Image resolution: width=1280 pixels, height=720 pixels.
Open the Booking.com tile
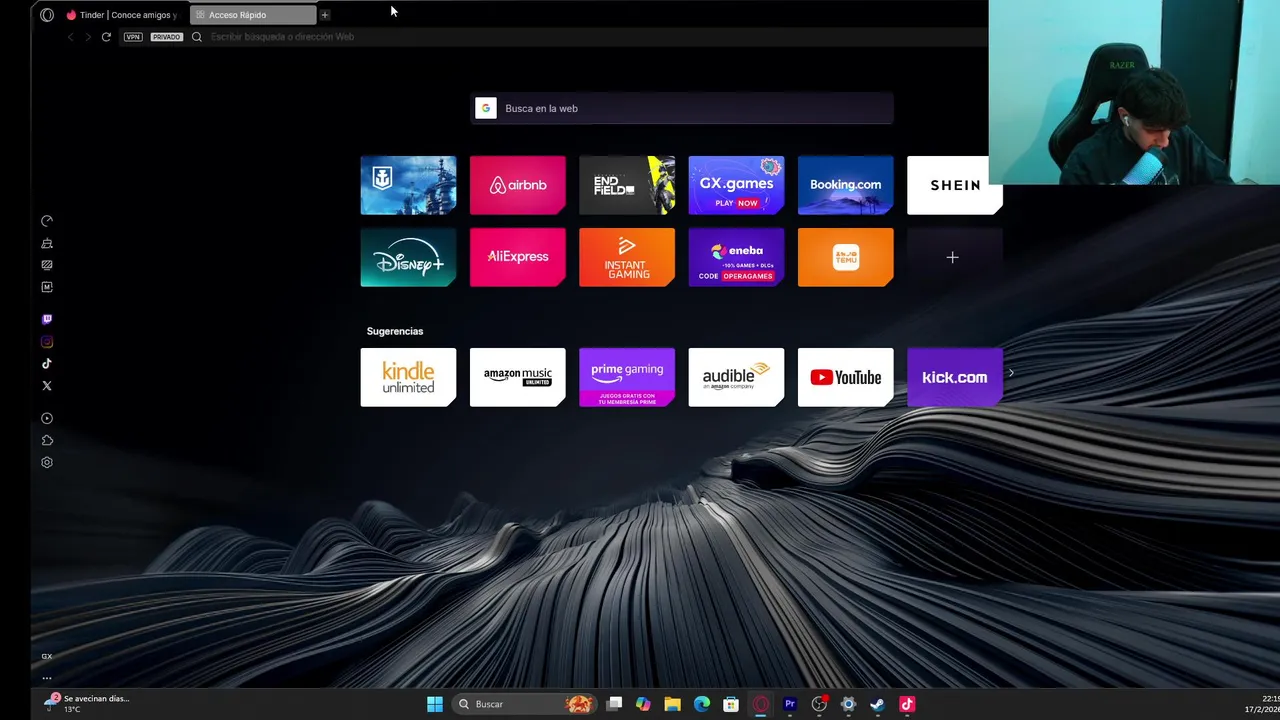coord(846,185)
